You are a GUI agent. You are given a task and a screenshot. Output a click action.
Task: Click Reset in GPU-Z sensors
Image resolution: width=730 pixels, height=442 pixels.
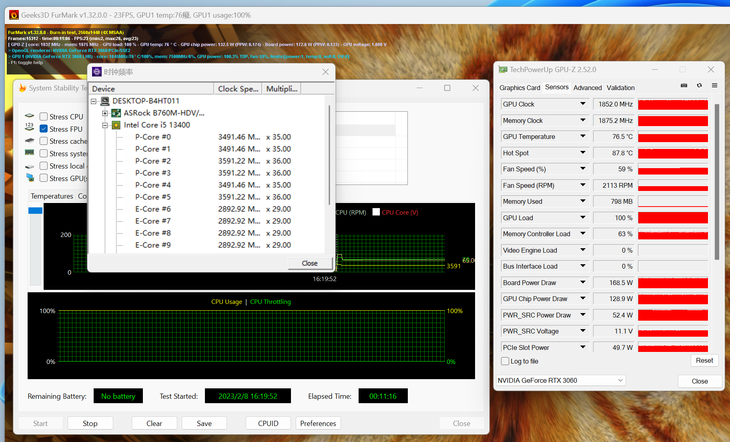tap(704, 360)
